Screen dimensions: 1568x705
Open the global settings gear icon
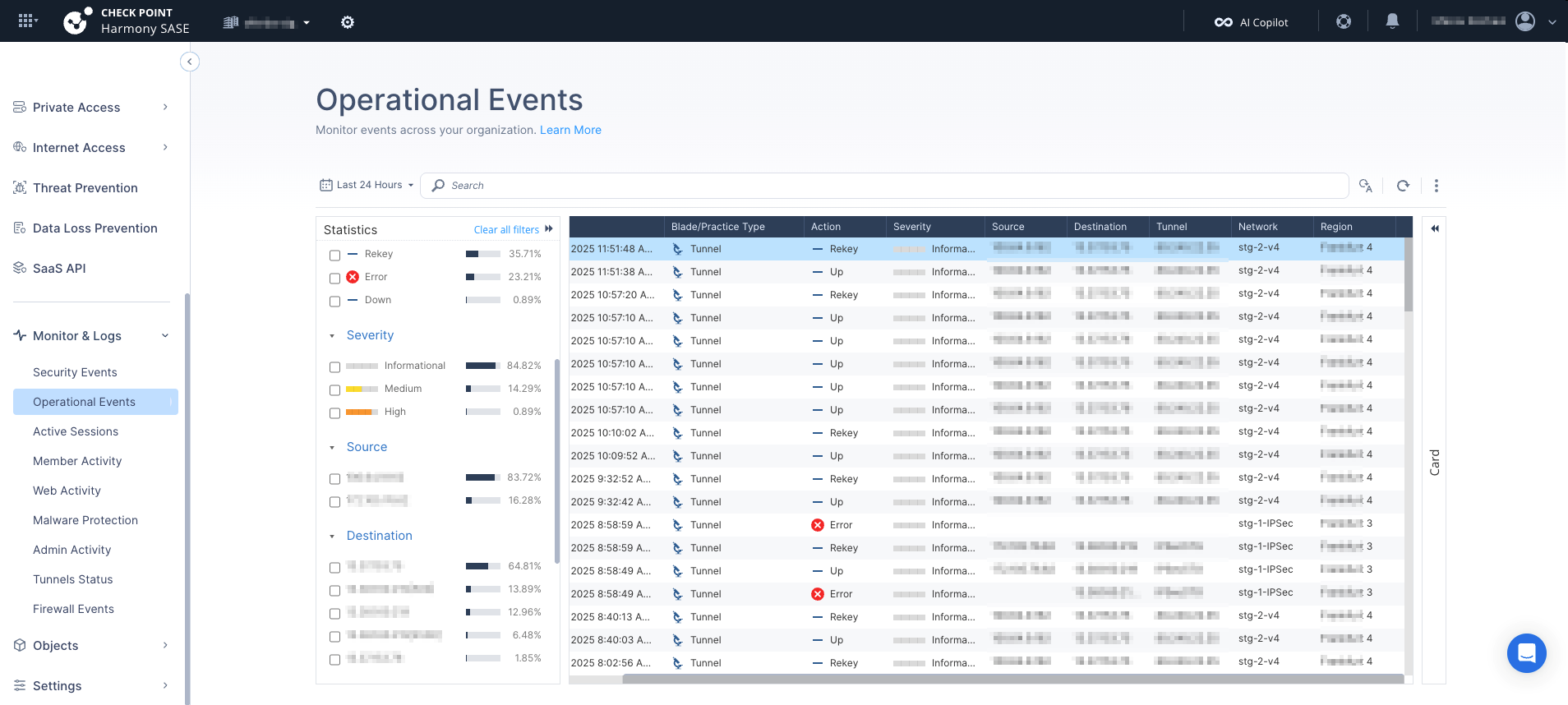[x=348, y=22]
